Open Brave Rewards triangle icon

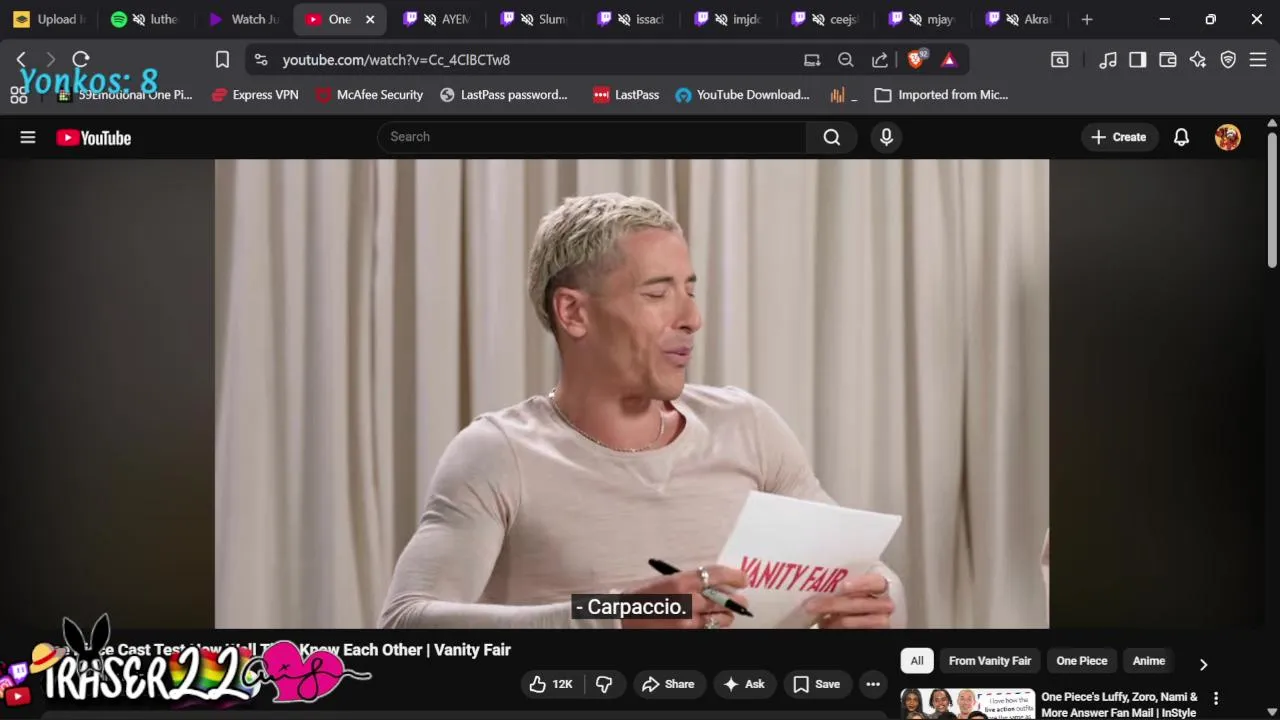(948, 60)
